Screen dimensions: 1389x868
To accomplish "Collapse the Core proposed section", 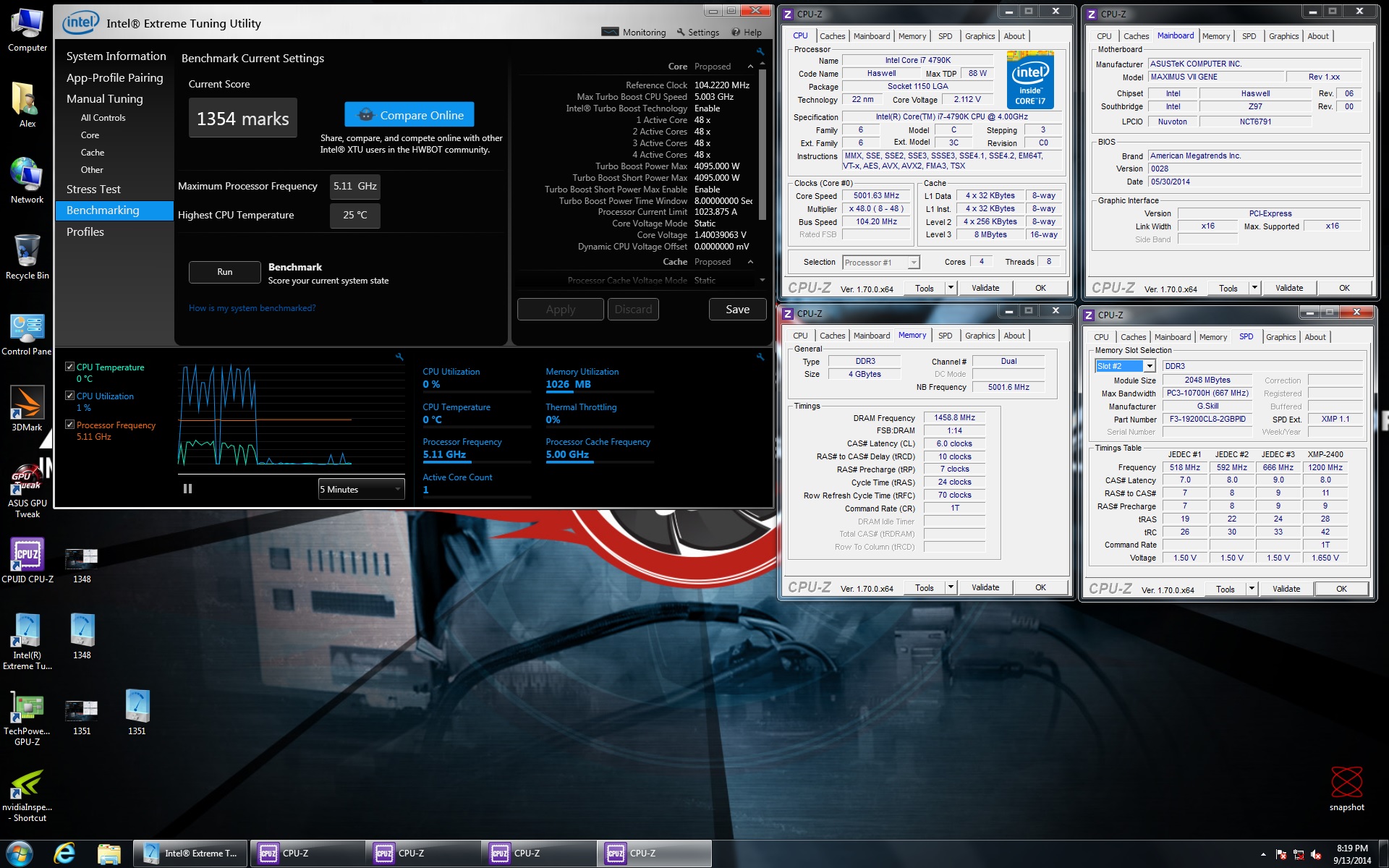I will click(x=750, y=67).
